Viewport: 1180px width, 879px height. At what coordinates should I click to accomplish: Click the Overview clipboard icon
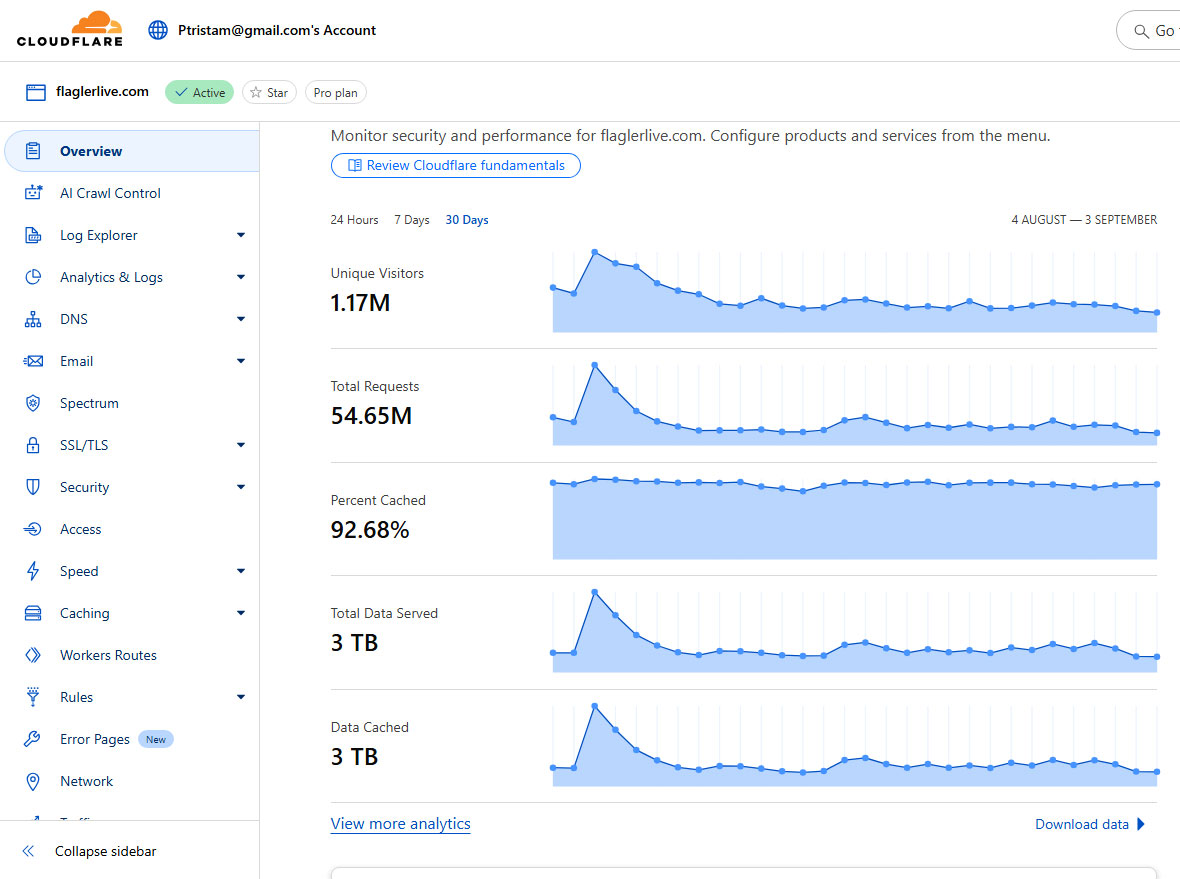point(33,151)
